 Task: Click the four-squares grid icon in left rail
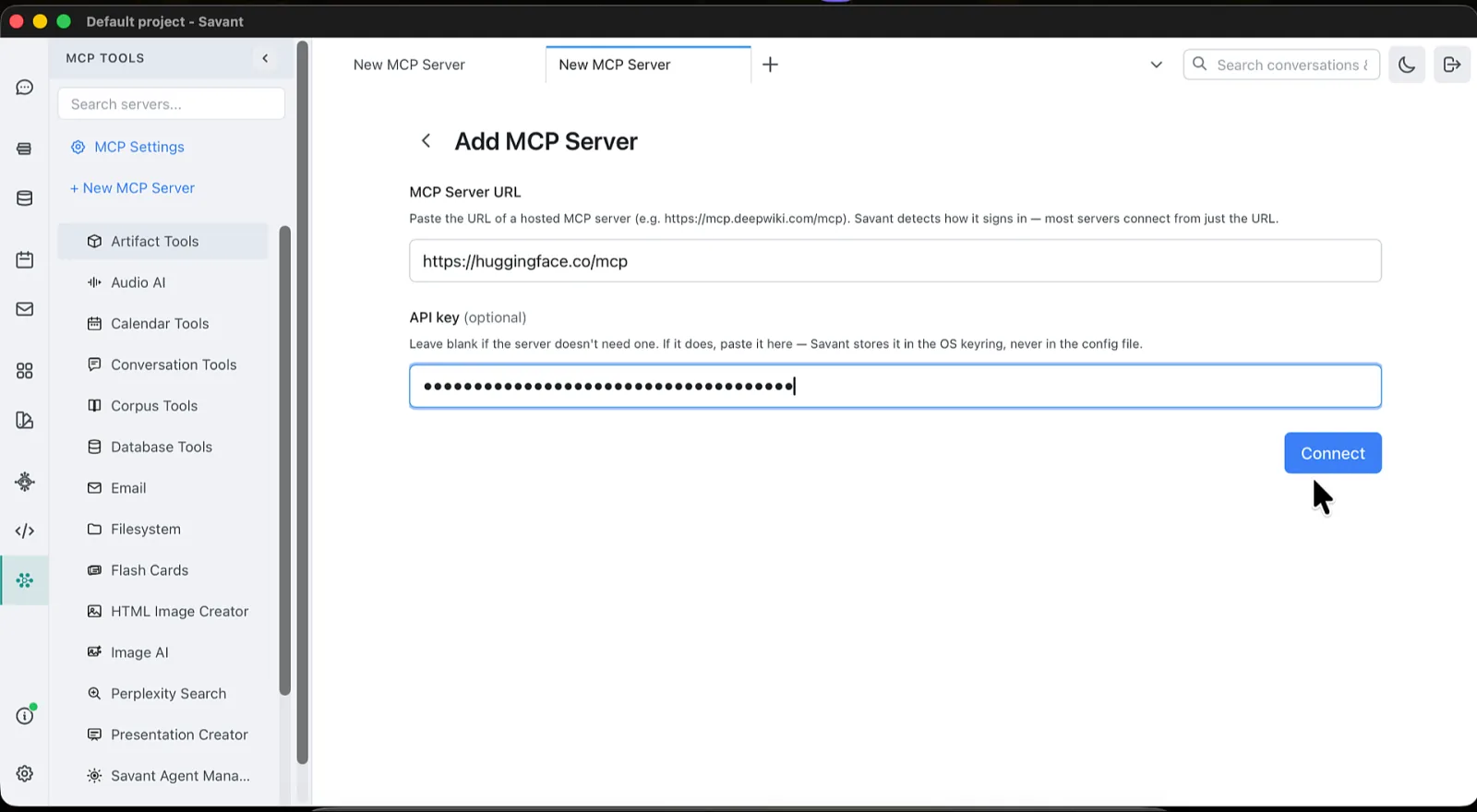[25, 371]
